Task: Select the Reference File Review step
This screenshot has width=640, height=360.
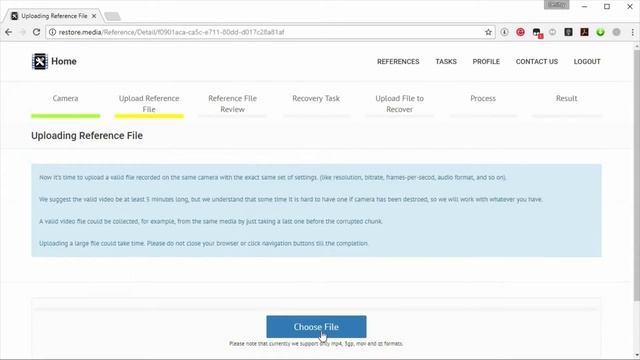Action: [232, 104]
